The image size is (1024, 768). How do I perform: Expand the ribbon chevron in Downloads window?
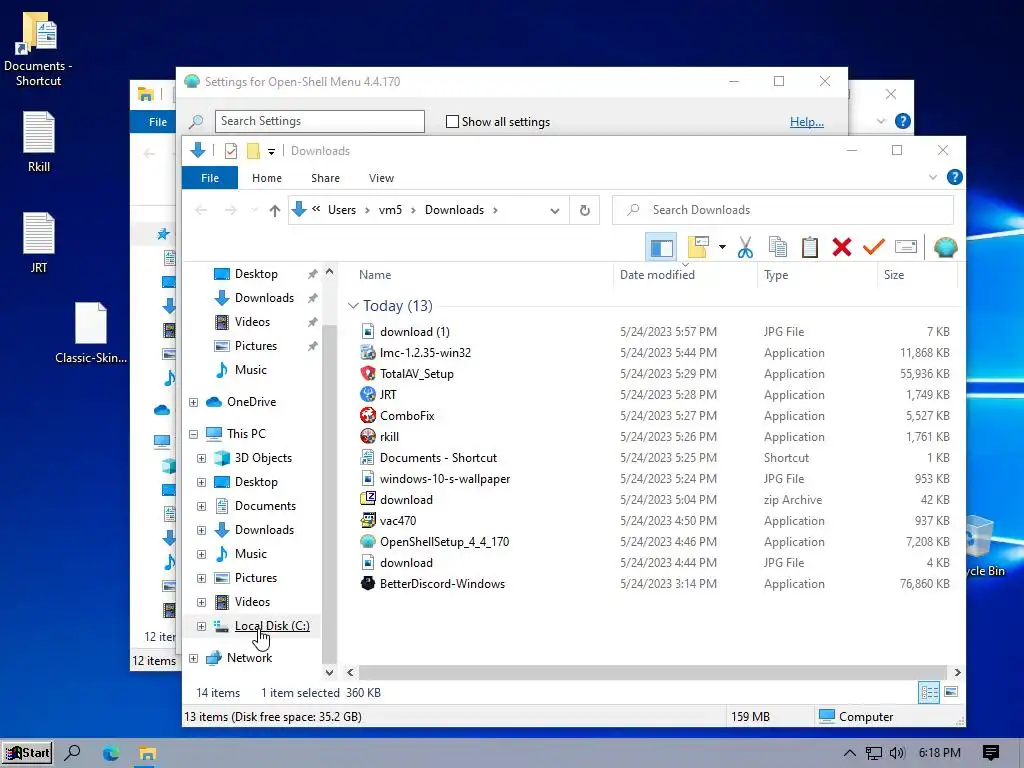click(933, 177)
